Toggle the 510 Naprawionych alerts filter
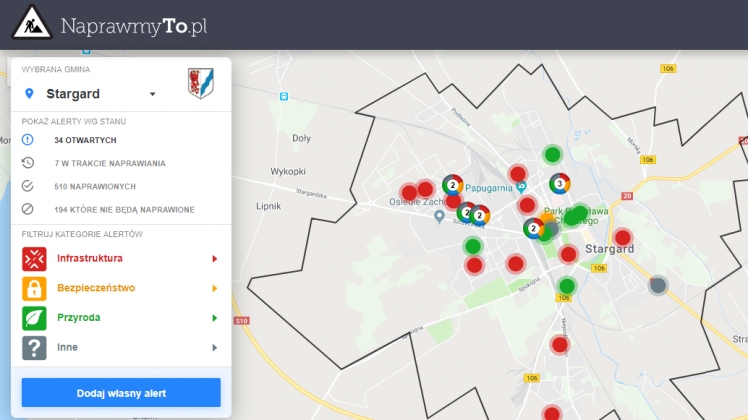The width and height of the screenshot is (748, 420). (x=94, y=187)
